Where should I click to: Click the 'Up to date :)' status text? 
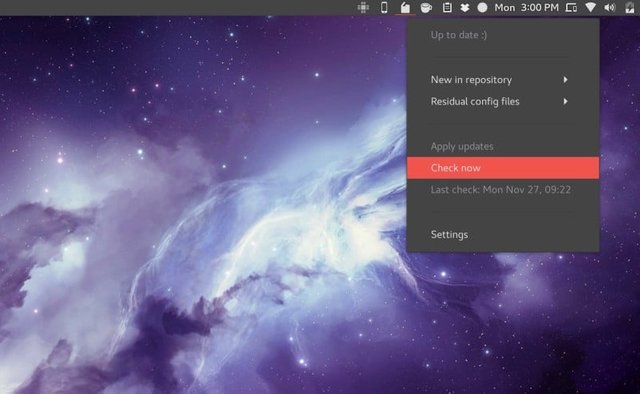[x=459, y=35]
